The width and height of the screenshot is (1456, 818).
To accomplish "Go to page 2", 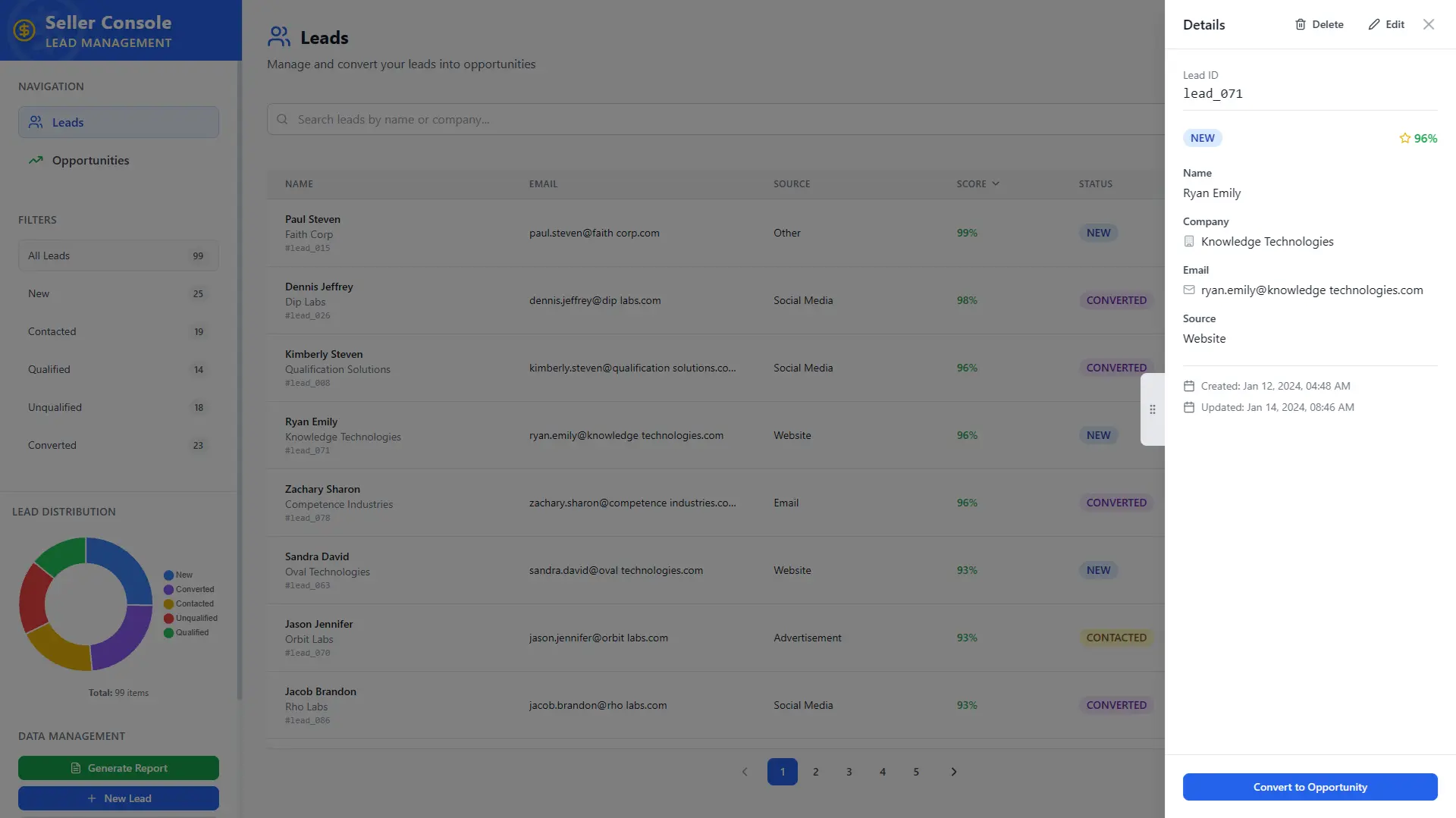I will 816,772.
